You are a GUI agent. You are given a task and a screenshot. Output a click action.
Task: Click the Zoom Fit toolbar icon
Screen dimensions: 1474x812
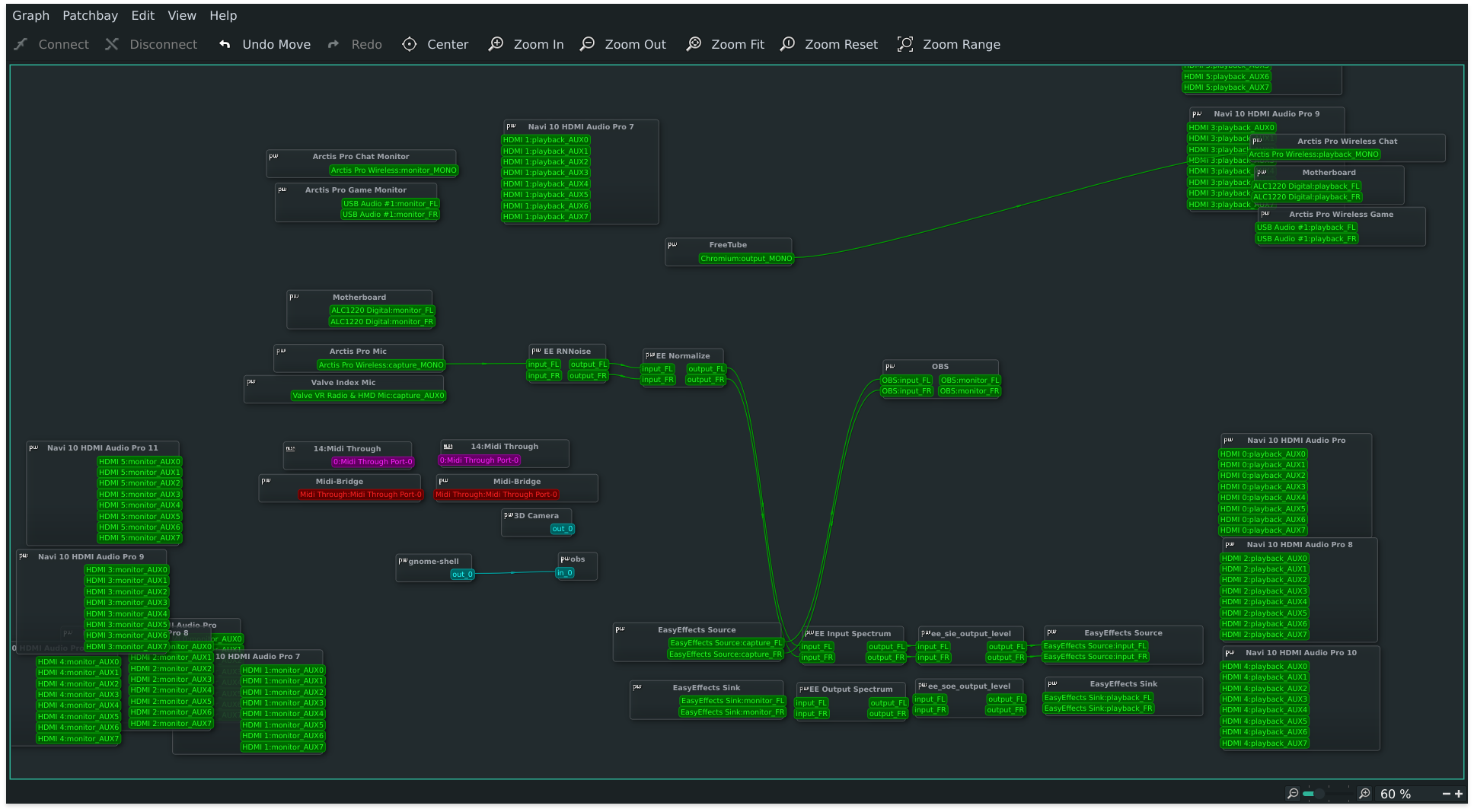694,44
